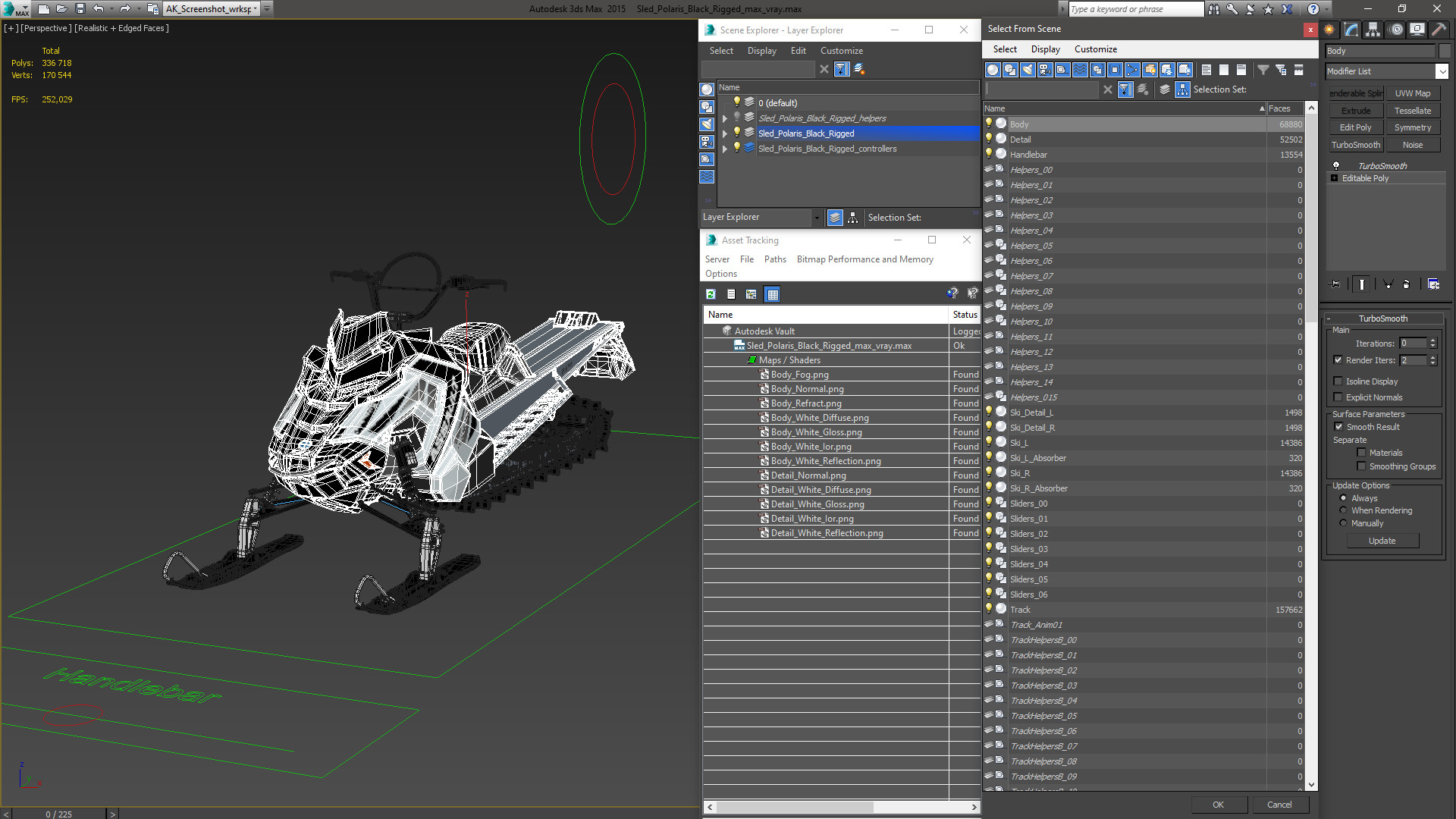This screenshot has height=819, width=1456.
Task: Expand Sled_Polaris_Black_Rigged layer
Action: click(x=725, y=133)
